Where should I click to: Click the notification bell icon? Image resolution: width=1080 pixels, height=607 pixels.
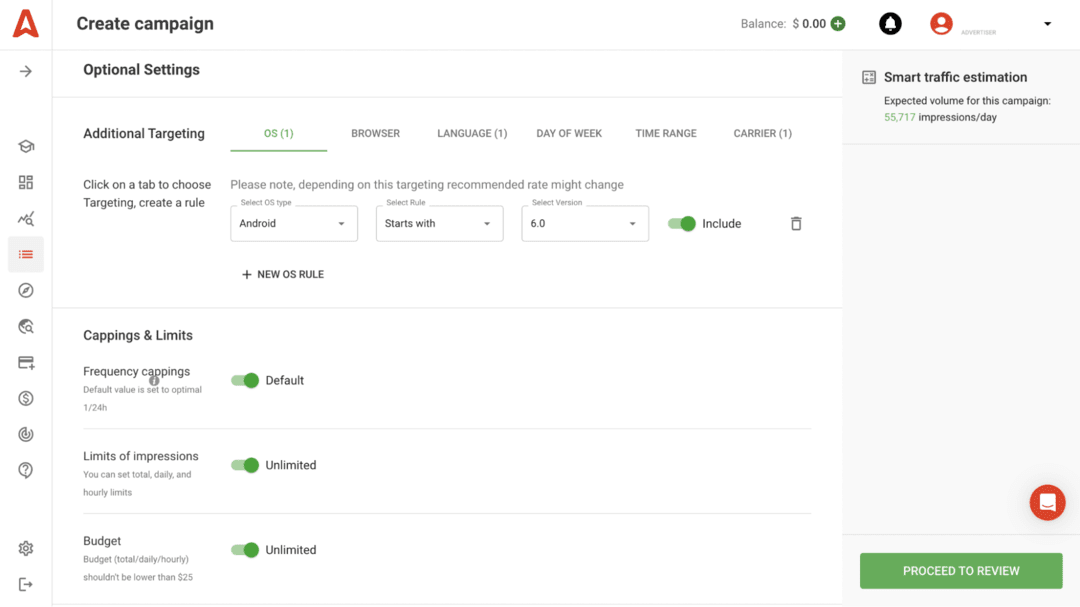pos(890,24)
